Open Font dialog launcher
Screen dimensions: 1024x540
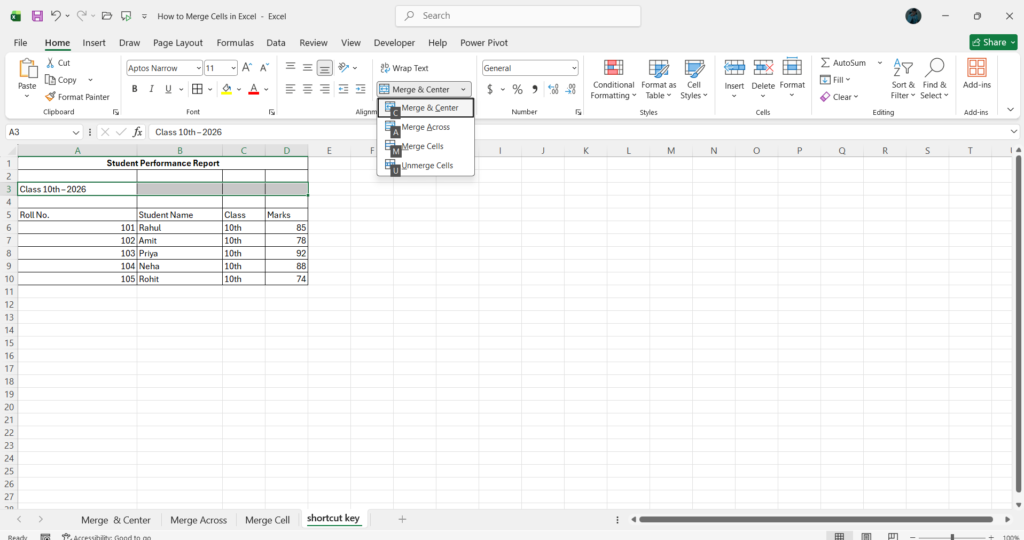coord(272,112)
